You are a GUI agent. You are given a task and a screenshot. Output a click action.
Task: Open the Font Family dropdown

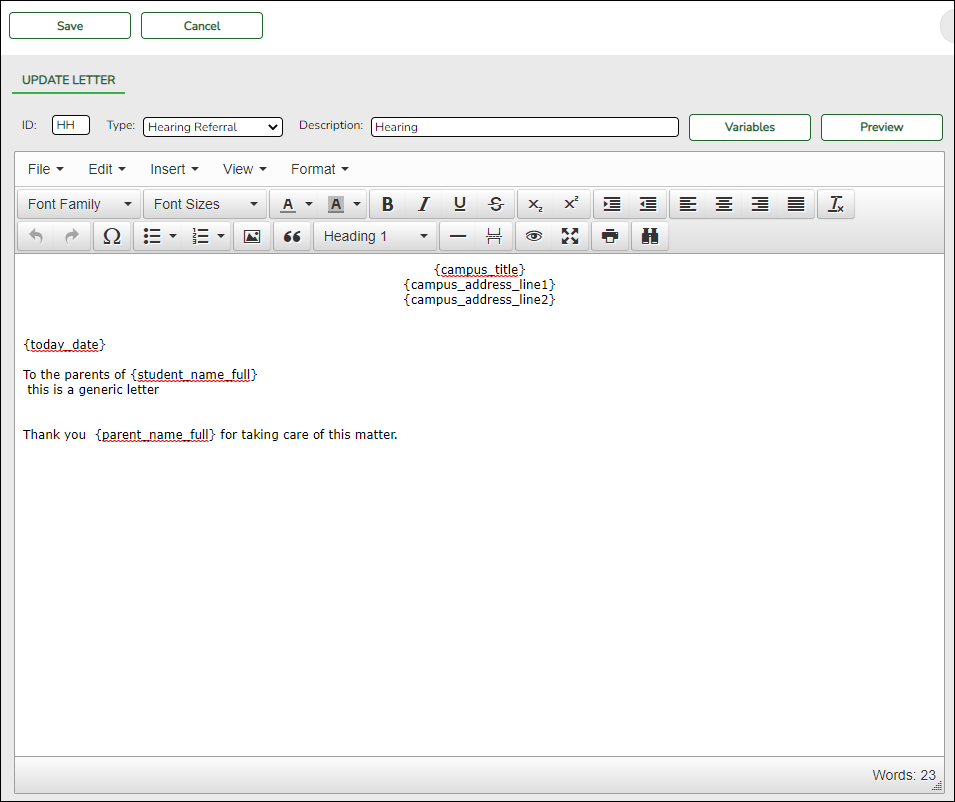(79, 204)
